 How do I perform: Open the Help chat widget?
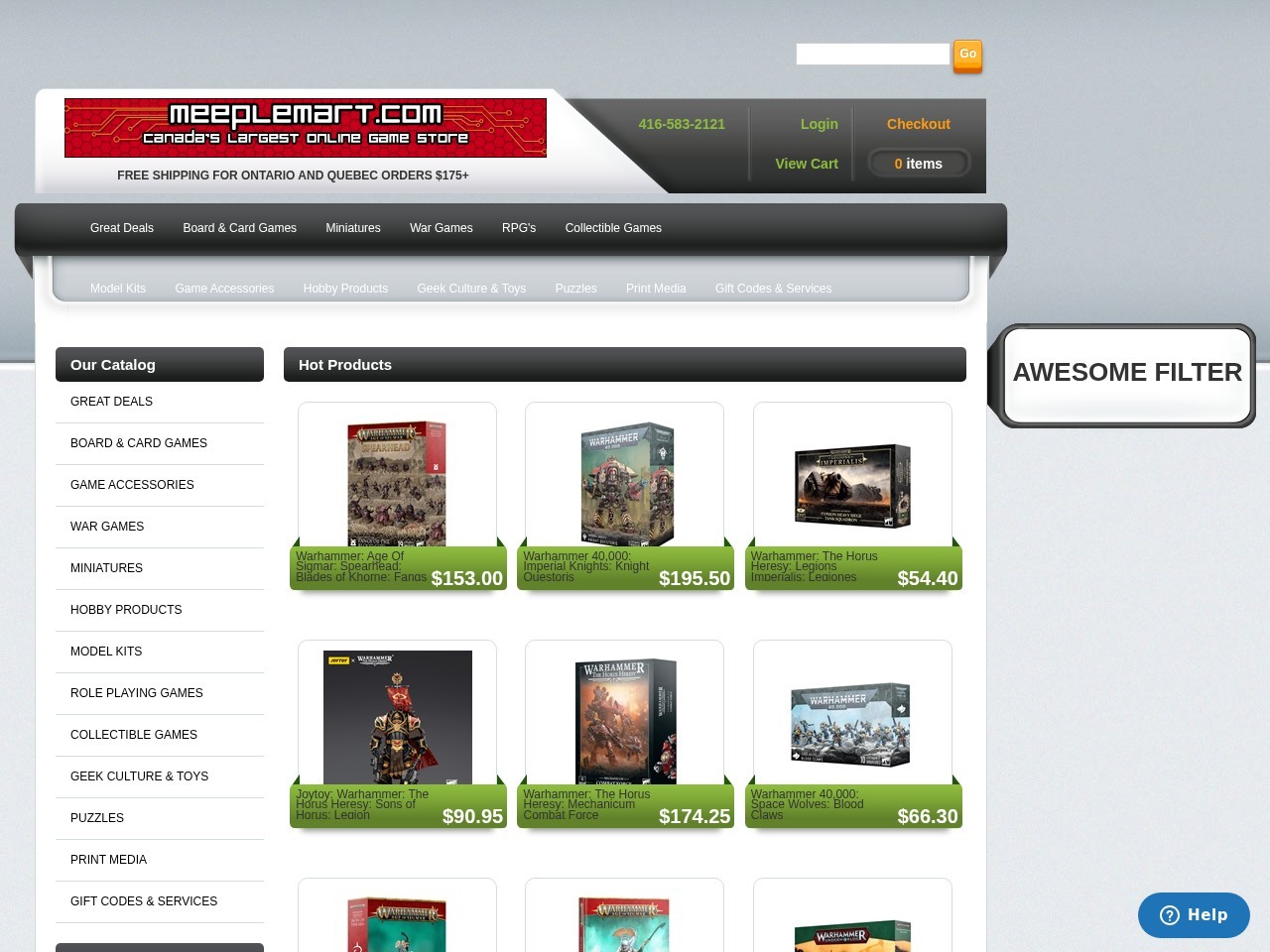click(1194, 915)
